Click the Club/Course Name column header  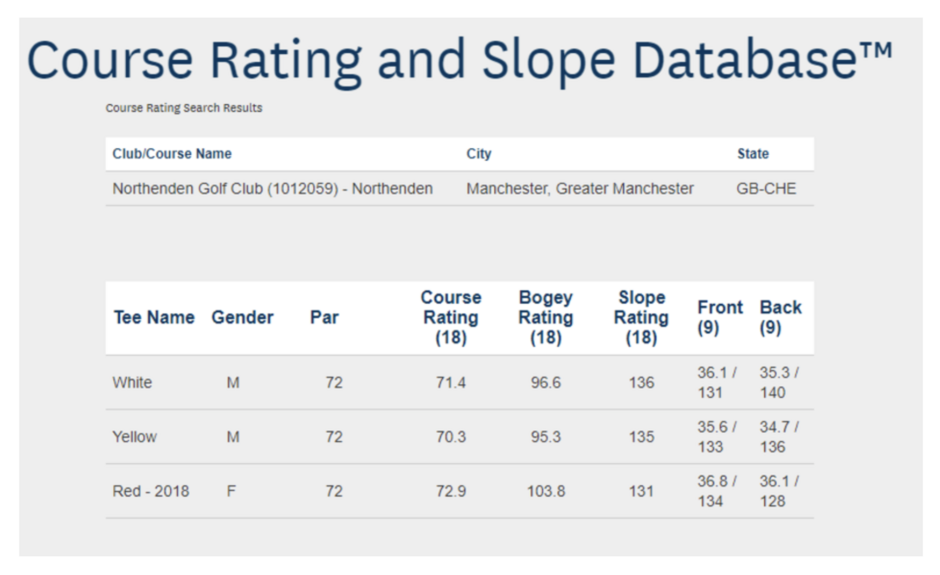coord(172,153)
